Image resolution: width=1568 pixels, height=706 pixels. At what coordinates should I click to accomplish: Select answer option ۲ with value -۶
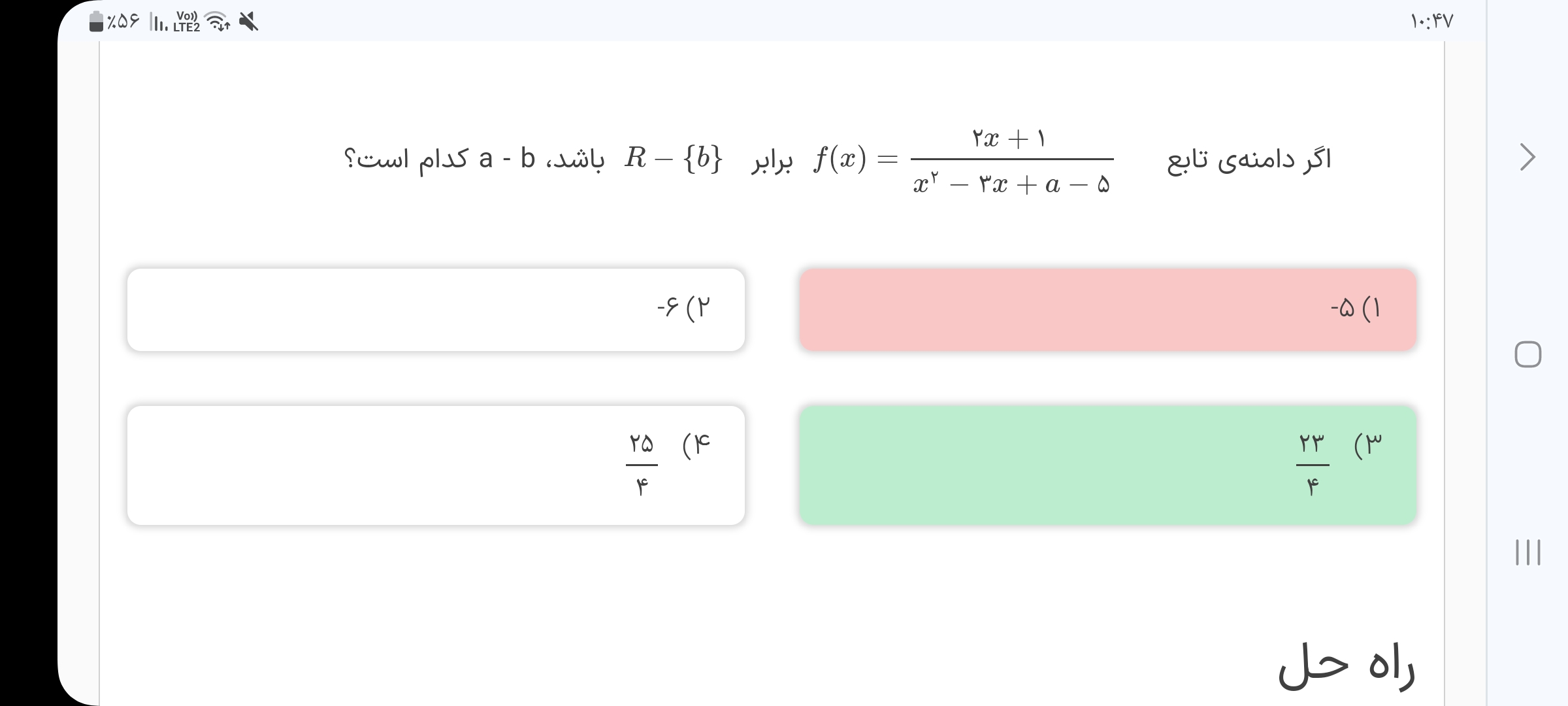tap(436, 310)
